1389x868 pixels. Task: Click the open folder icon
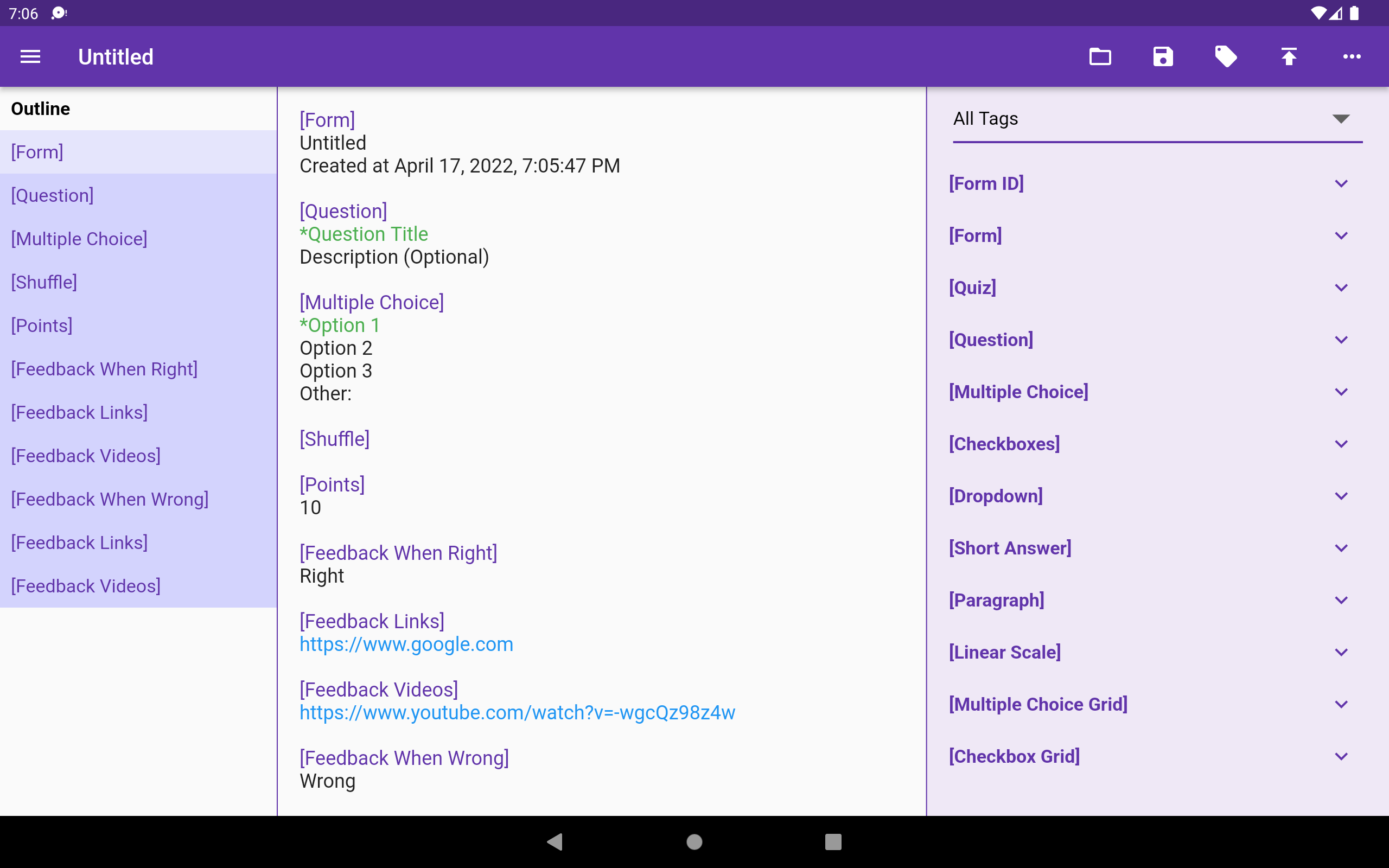1100,57
